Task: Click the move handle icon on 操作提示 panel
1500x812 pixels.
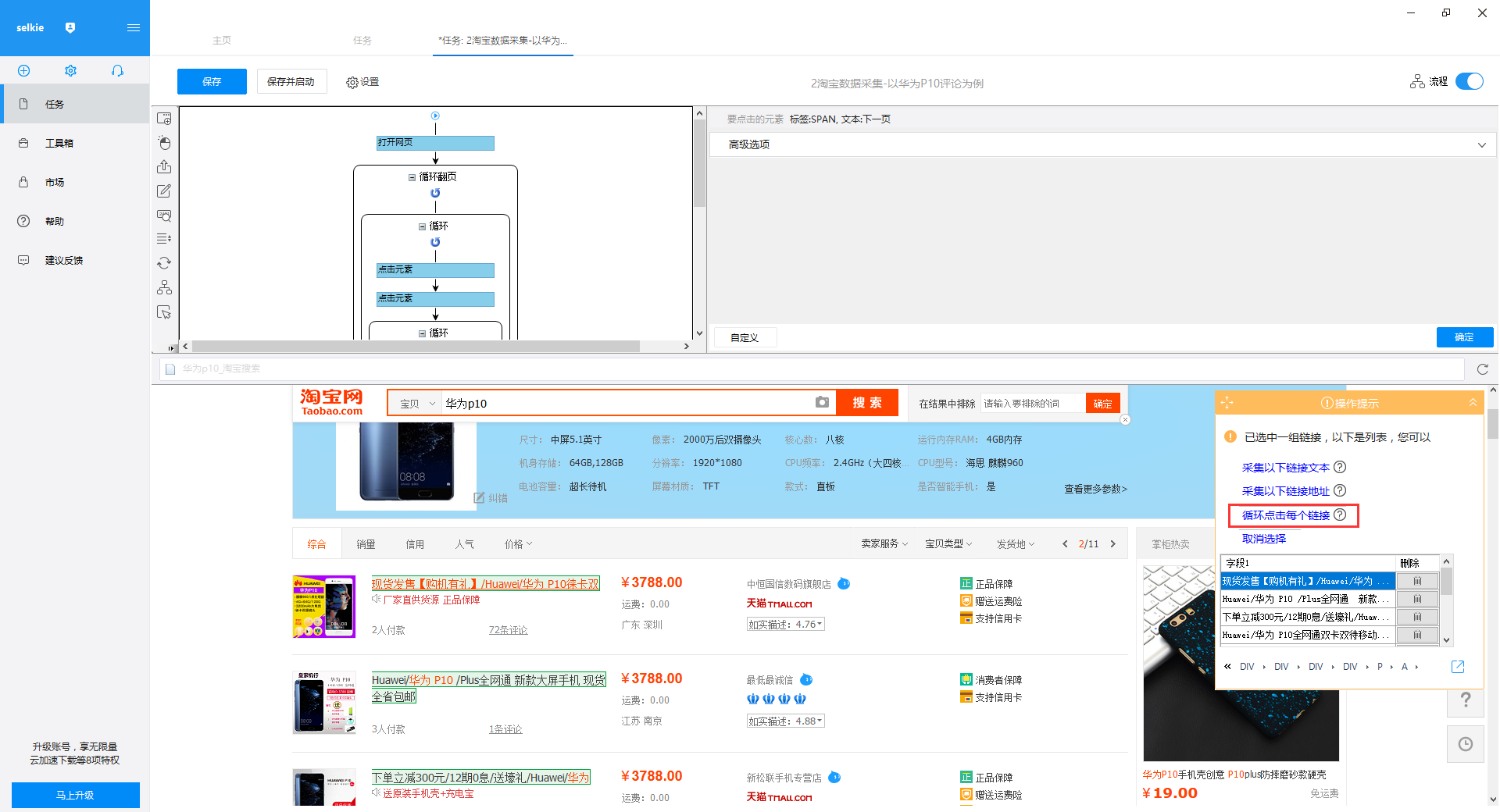Action: 1227,403
